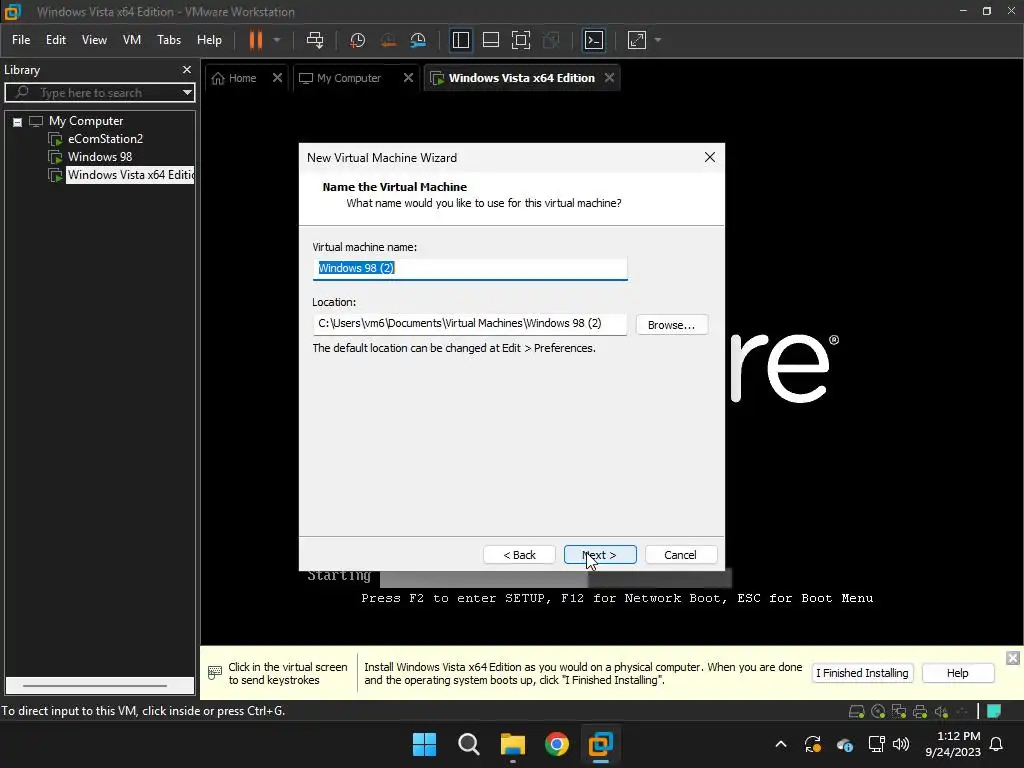The height and width of the screenshot is (768, 1024).
Task: Click the Browse... button
Action: (x=671, y=325)
